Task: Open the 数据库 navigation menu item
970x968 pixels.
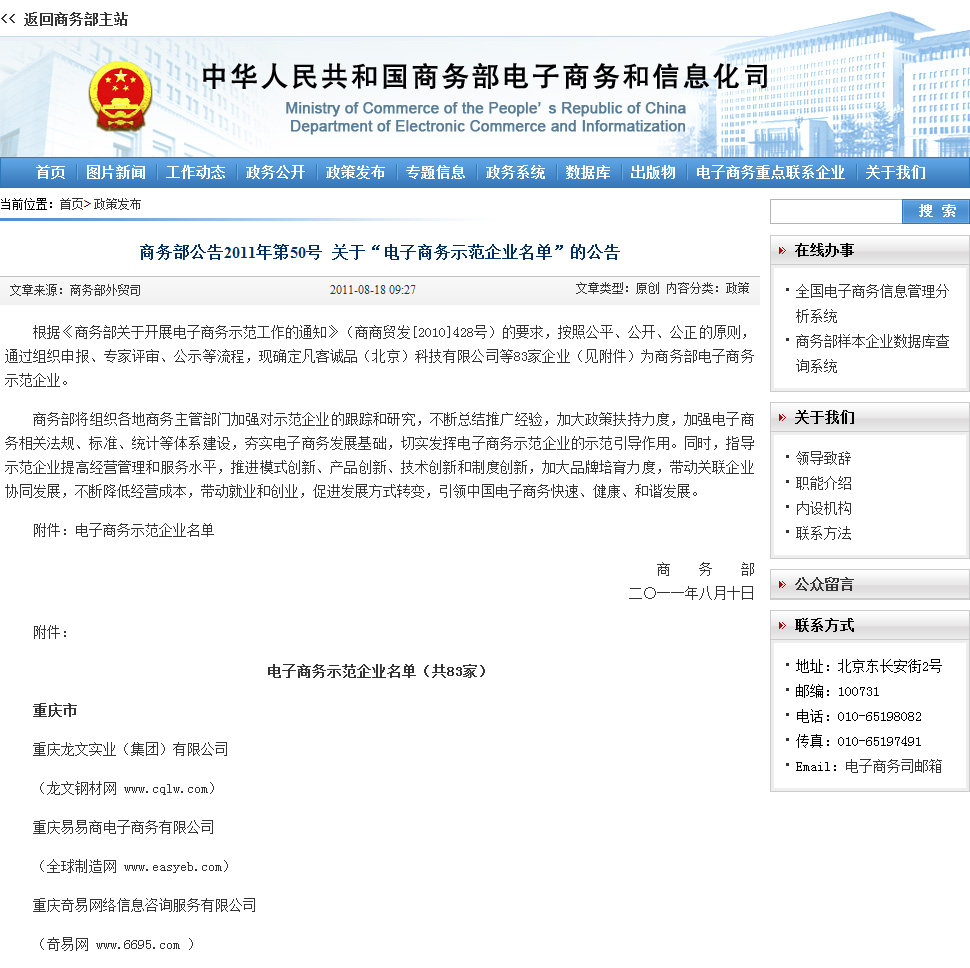Action: tap(588, 172)
